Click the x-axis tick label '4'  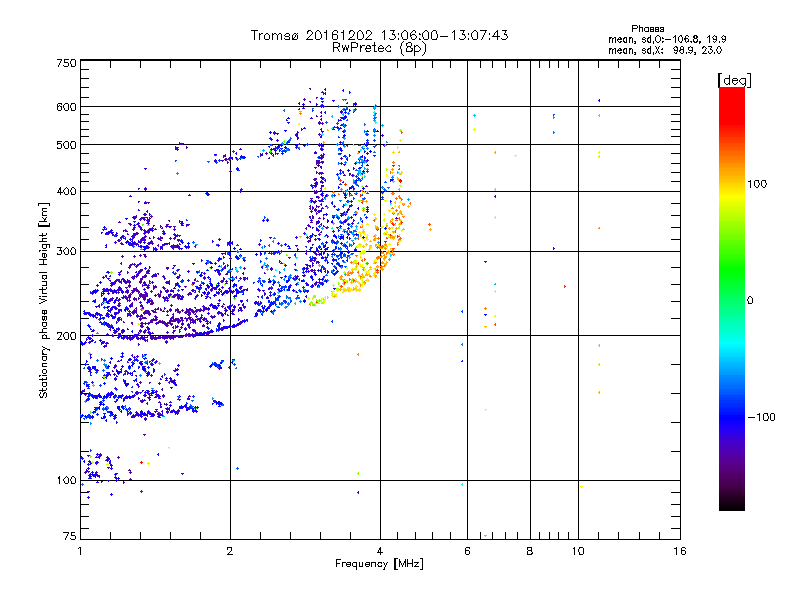click(380, 551)
